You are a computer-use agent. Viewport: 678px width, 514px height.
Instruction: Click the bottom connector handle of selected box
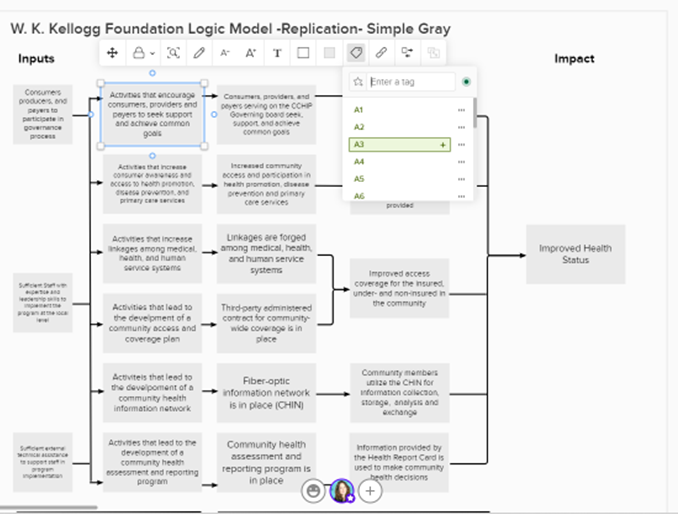coord(152,156)
